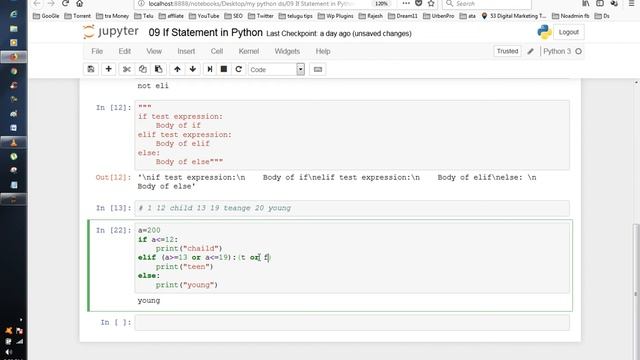Open the File menu
The height and width of the screenshot is (360, 640).
coord(97,51)
